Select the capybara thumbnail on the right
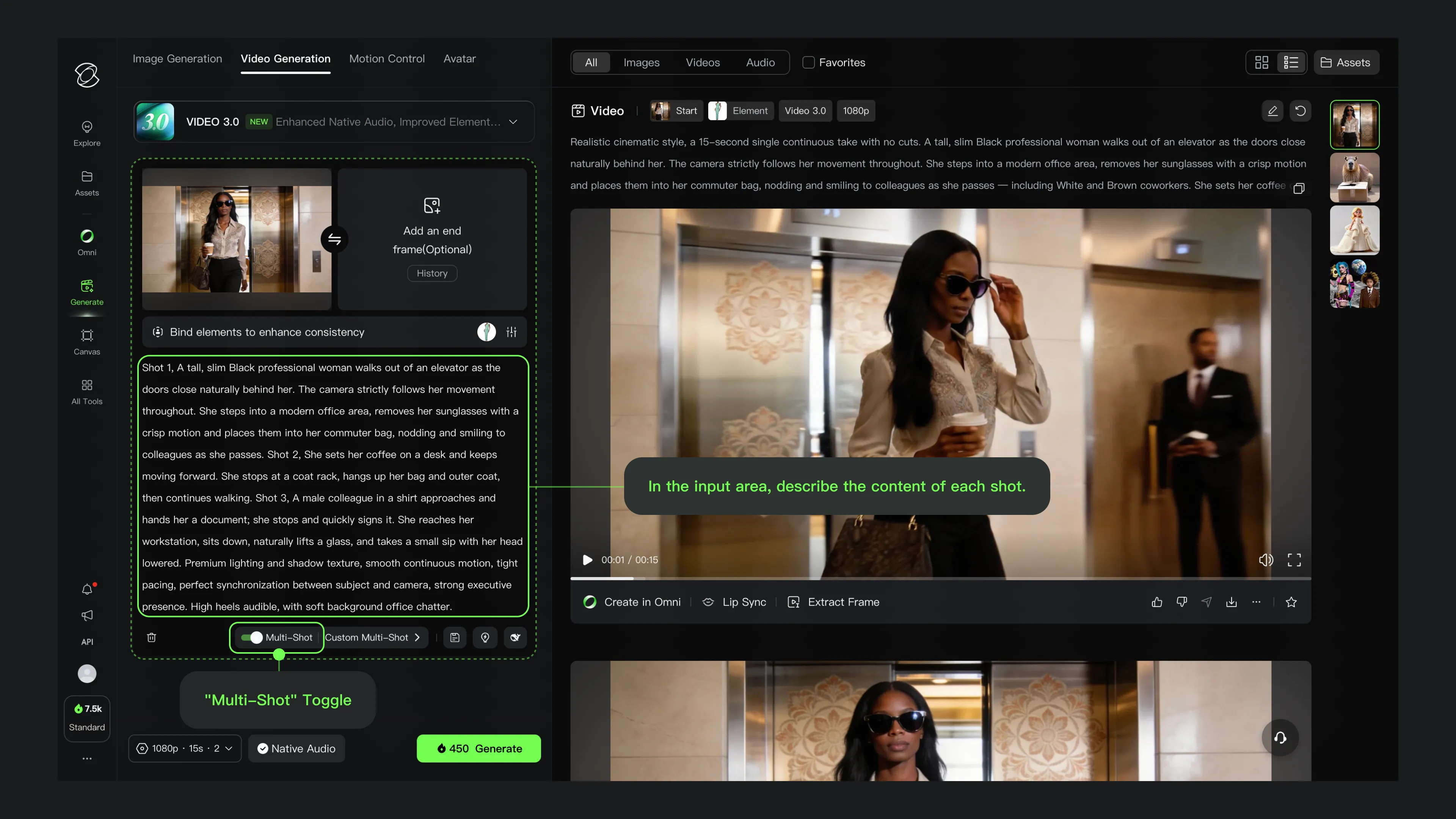Screen dimensions: 1456x819 [x=1354, y=177]
